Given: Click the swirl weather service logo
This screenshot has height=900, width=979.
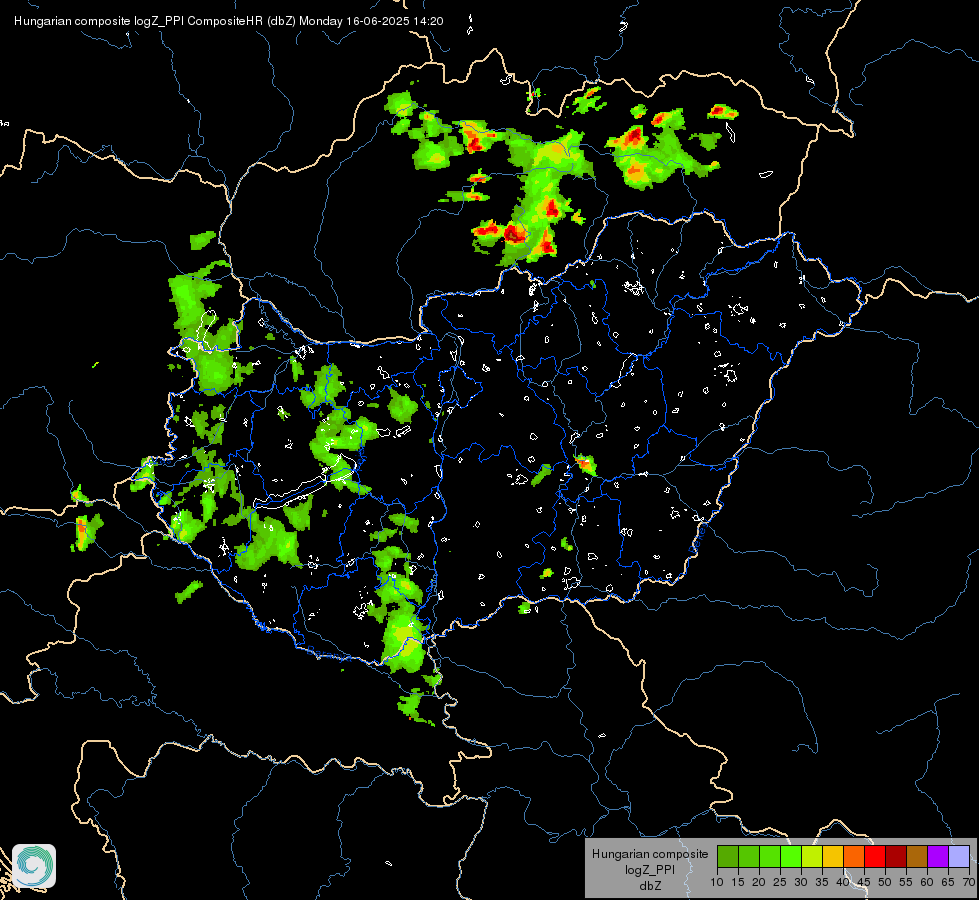Looking at the screenshot, I should [x=34, y=866].
